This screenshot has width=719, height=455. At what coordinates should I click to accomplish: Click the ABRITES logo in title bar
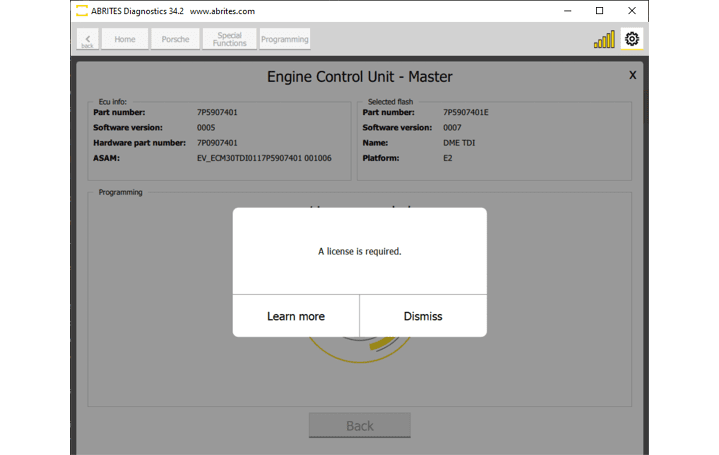tap(81, 11)
